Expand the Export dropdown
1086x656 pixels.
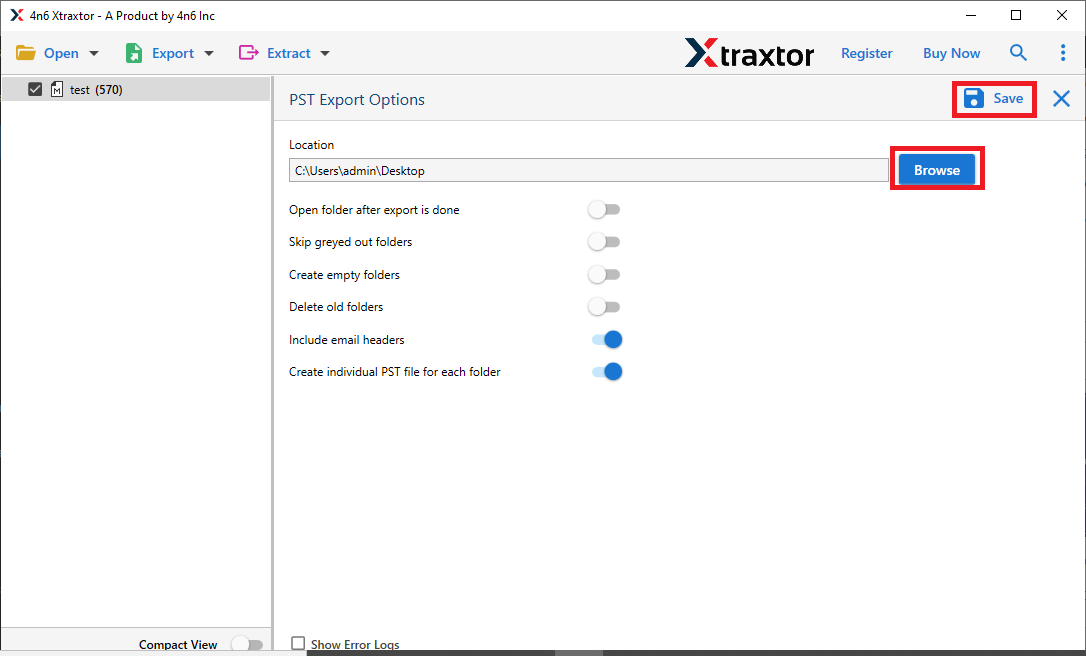tap(208, 52)
